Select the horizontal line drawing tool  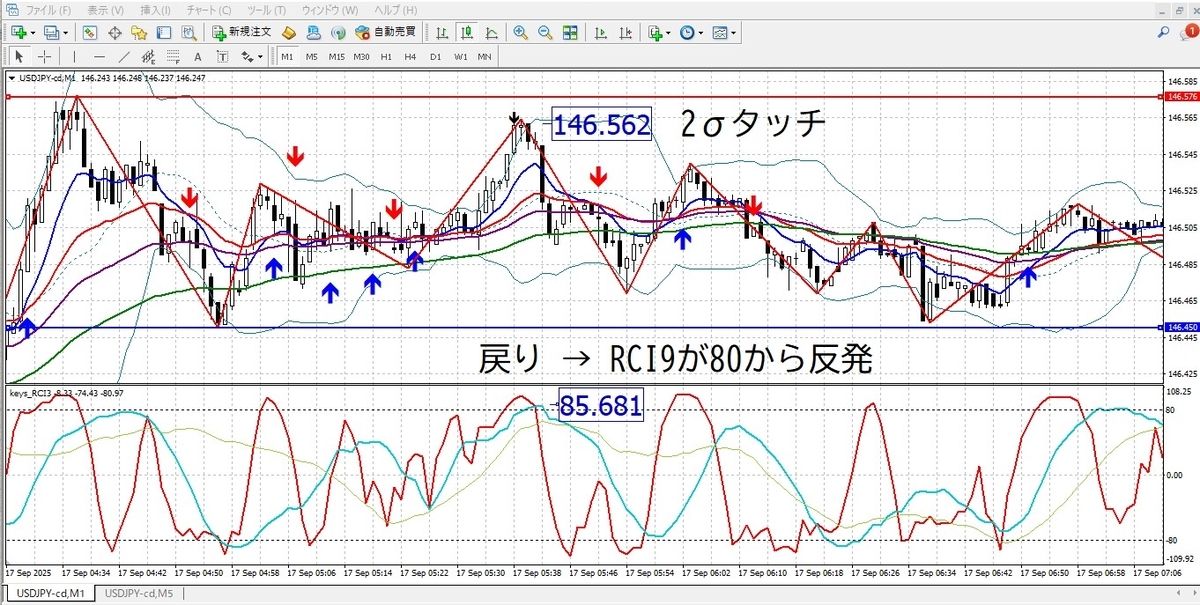click(99, 57)
